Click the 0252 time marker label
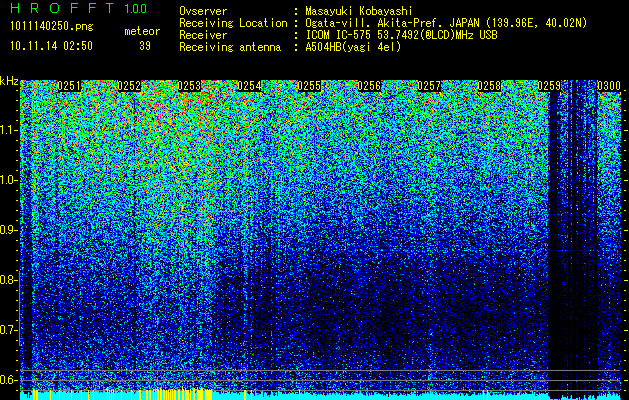The image size is (629, 400). click(129, 86)
